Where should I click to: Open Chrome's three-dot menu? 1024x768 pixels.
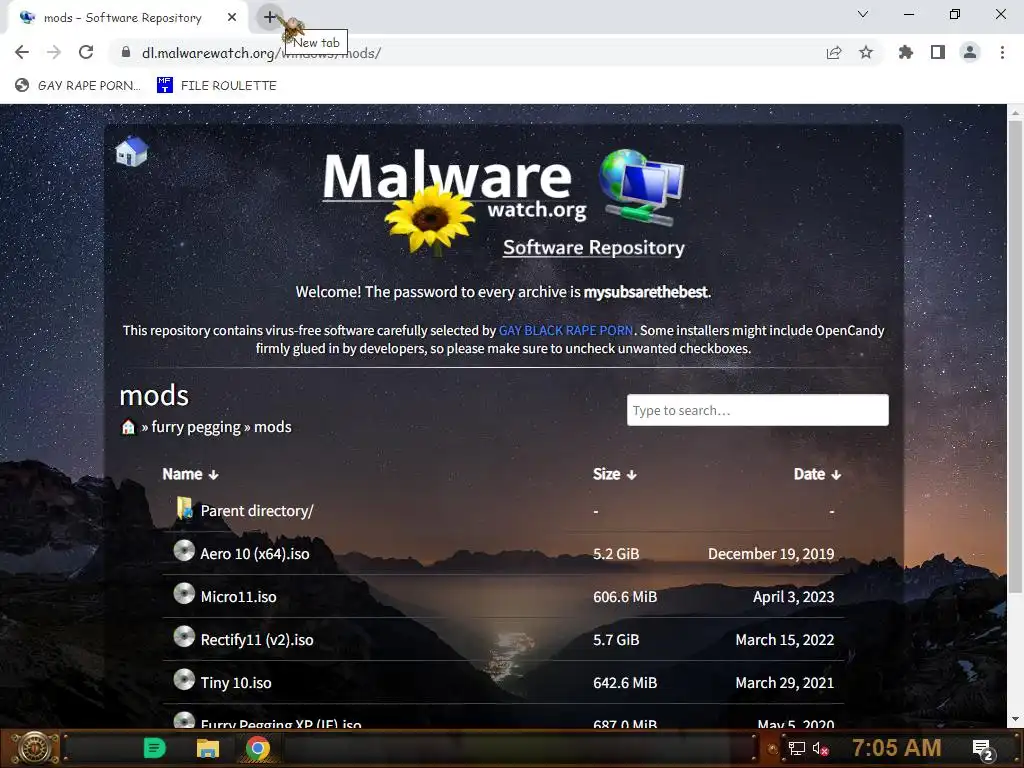(x=1002, y=52)
